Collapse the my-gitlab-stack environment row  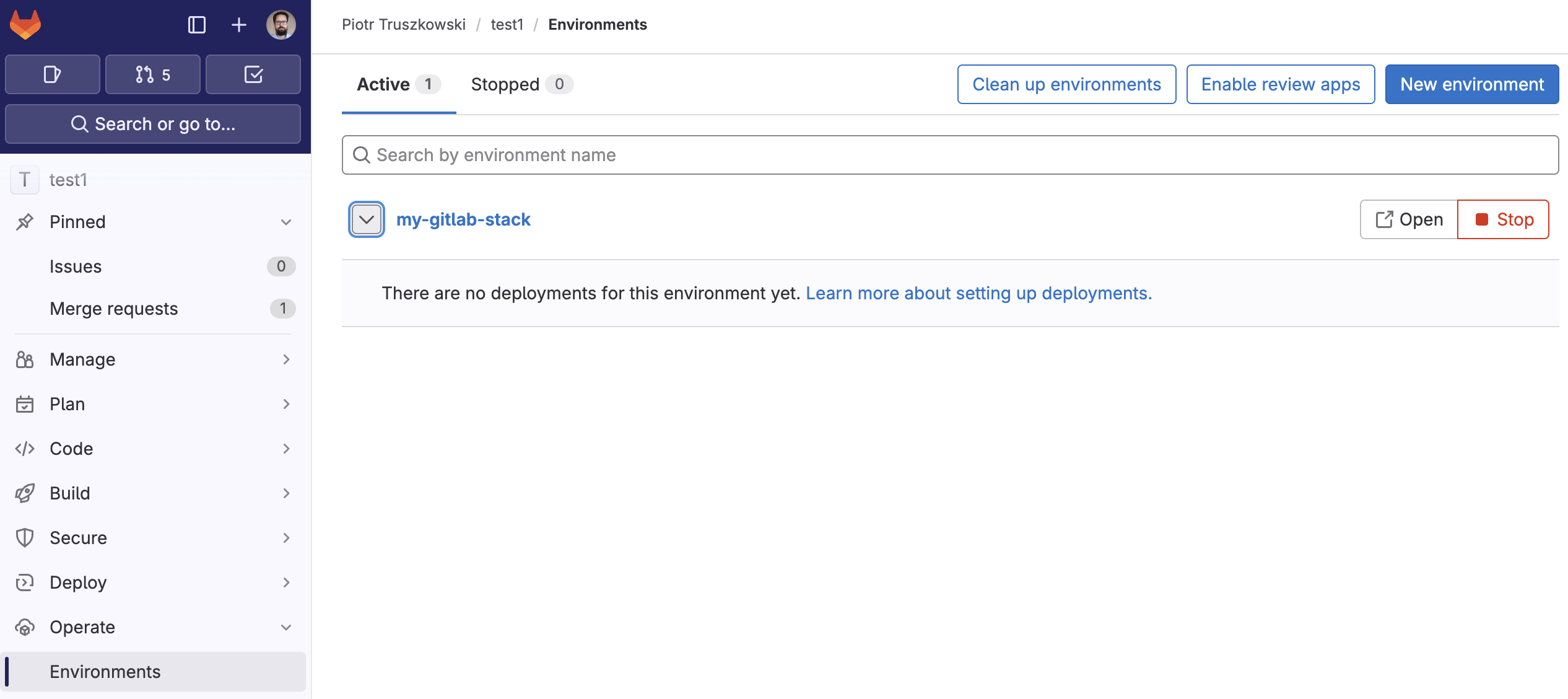tap(367, 219)
